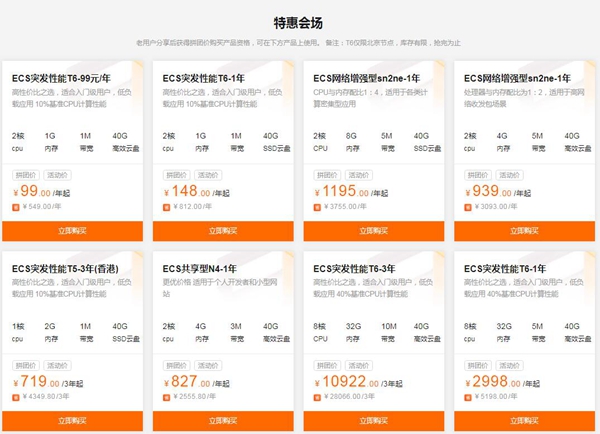Click the orange icon beside ¥4349.80/3年

16,397
